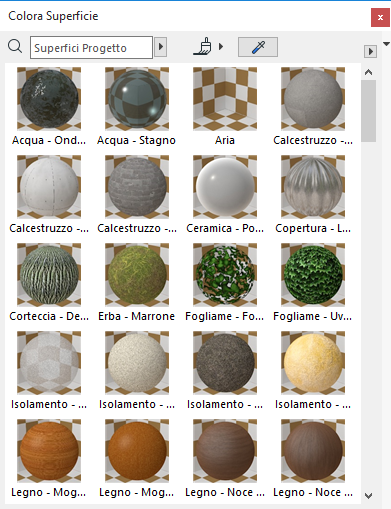This screenshot has height=509, width=391.
Task: Select the Copertura - L... surface thumbnail
Action: pos(313,187)
